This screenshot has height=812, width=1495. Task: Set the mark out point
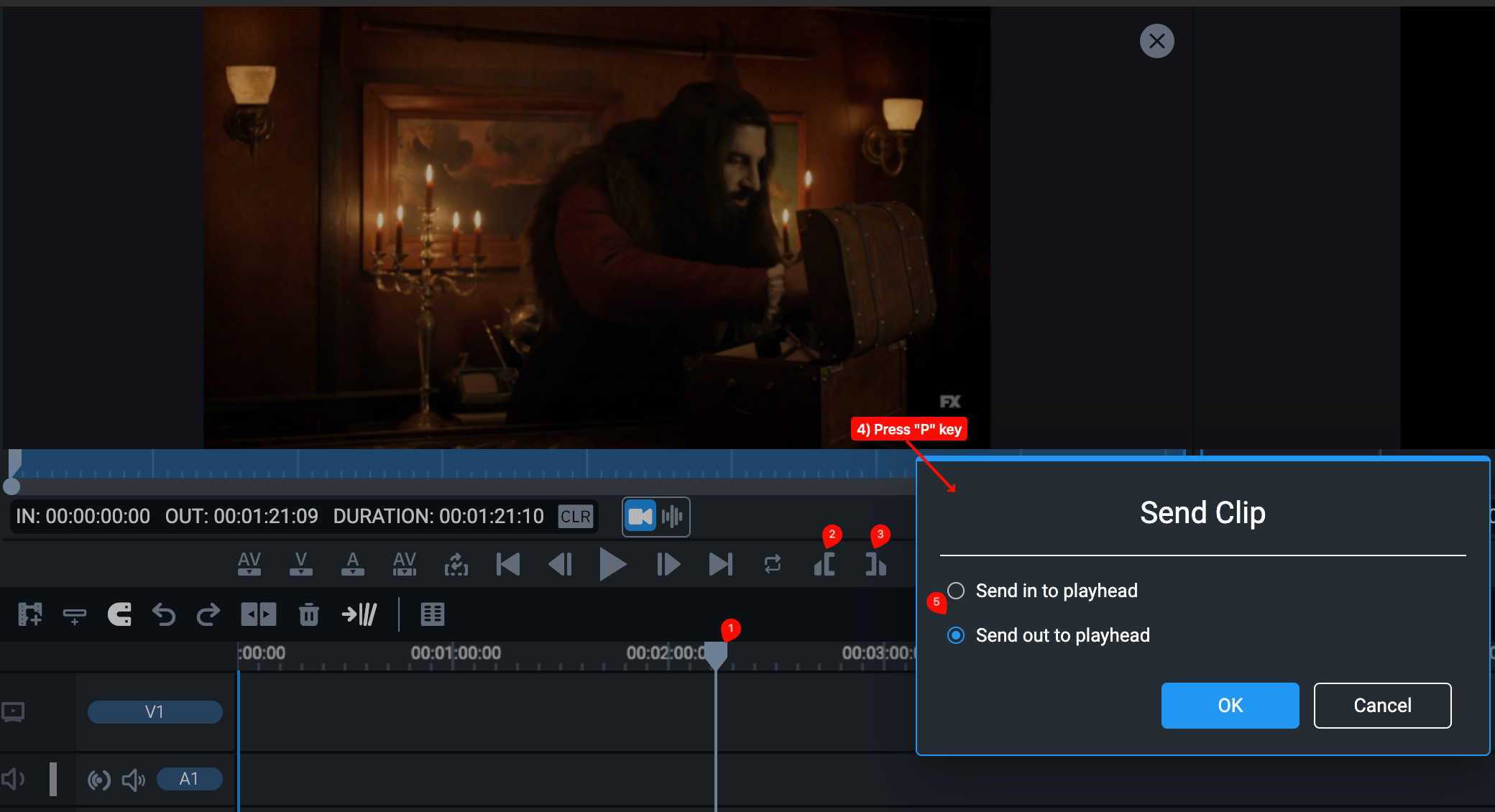click(x=875, y=564)
